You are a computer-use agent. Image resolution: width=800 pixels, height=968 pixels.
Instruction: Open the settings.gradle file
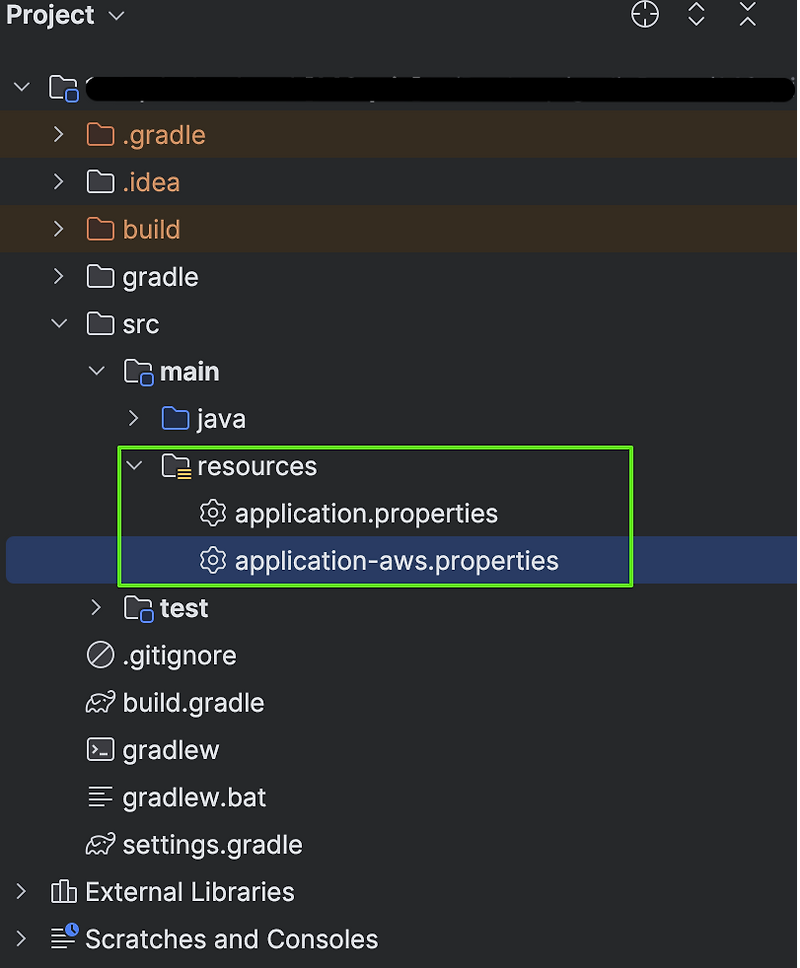212,844
